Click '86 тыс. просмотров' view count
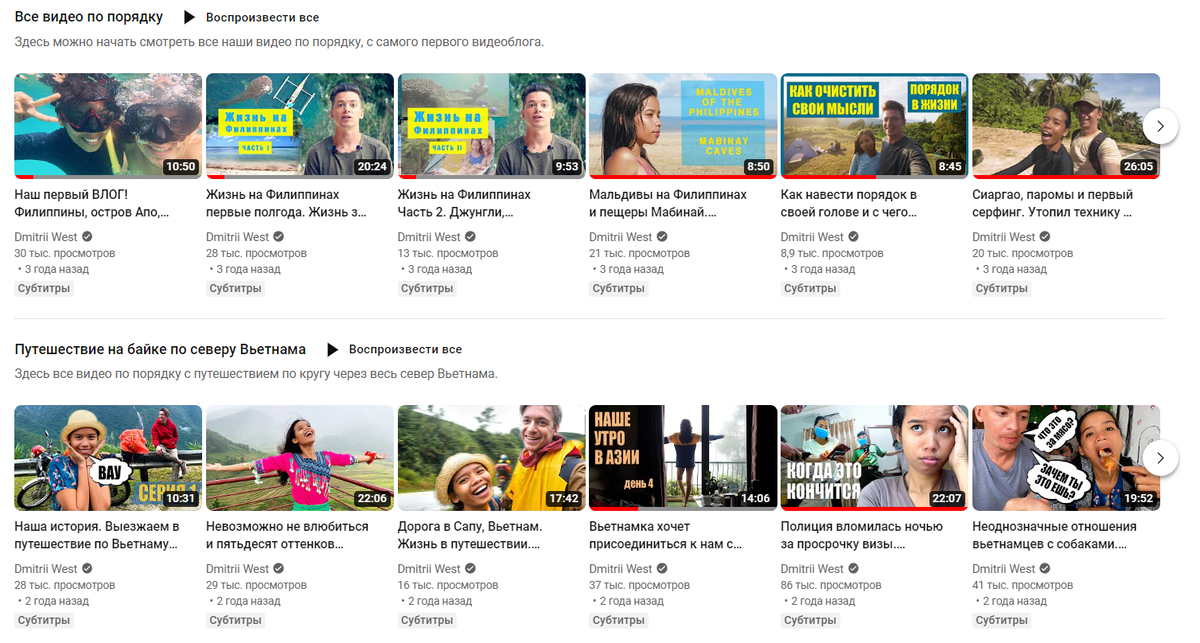1200x643 pixels. click(x=831, y=585)
